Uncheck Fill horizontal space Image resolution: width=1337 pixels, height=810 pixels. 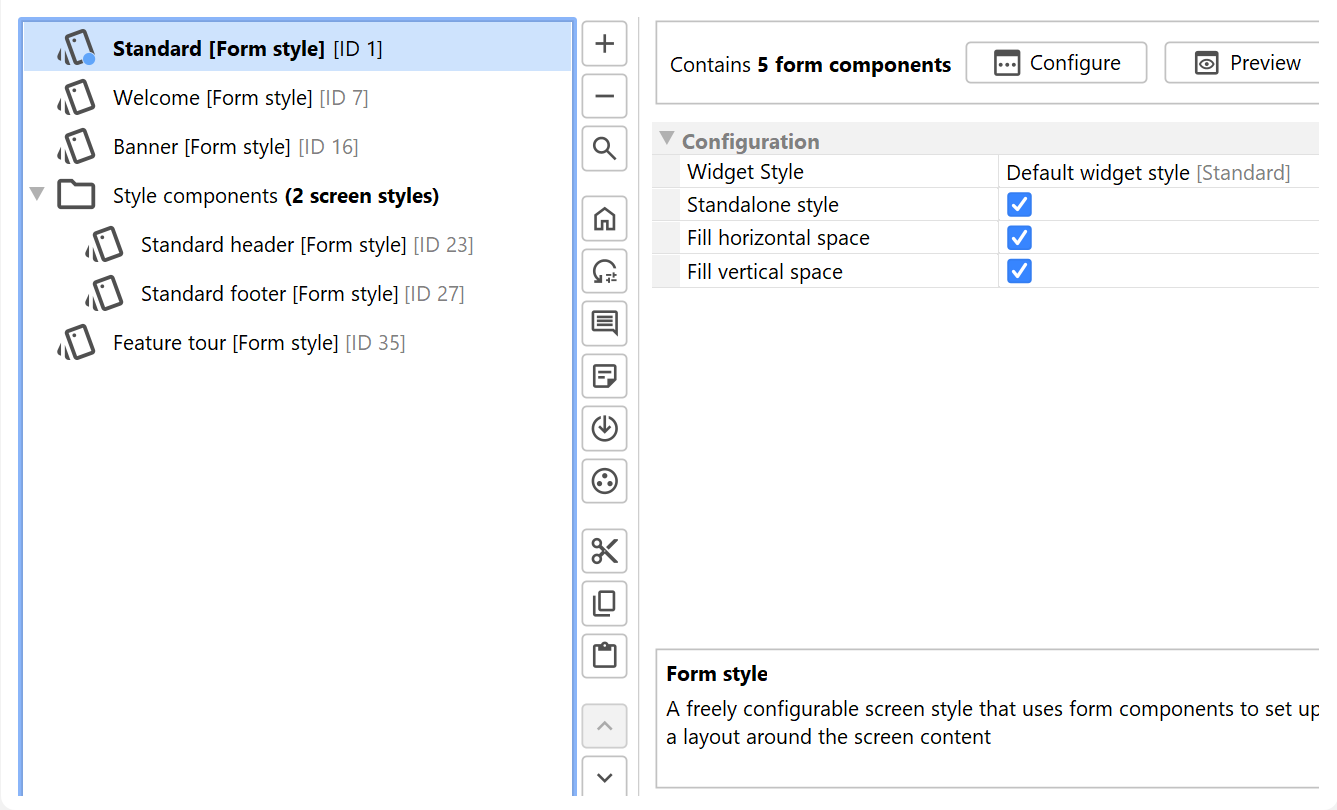pyautogui.click(x=1019, y=238)
